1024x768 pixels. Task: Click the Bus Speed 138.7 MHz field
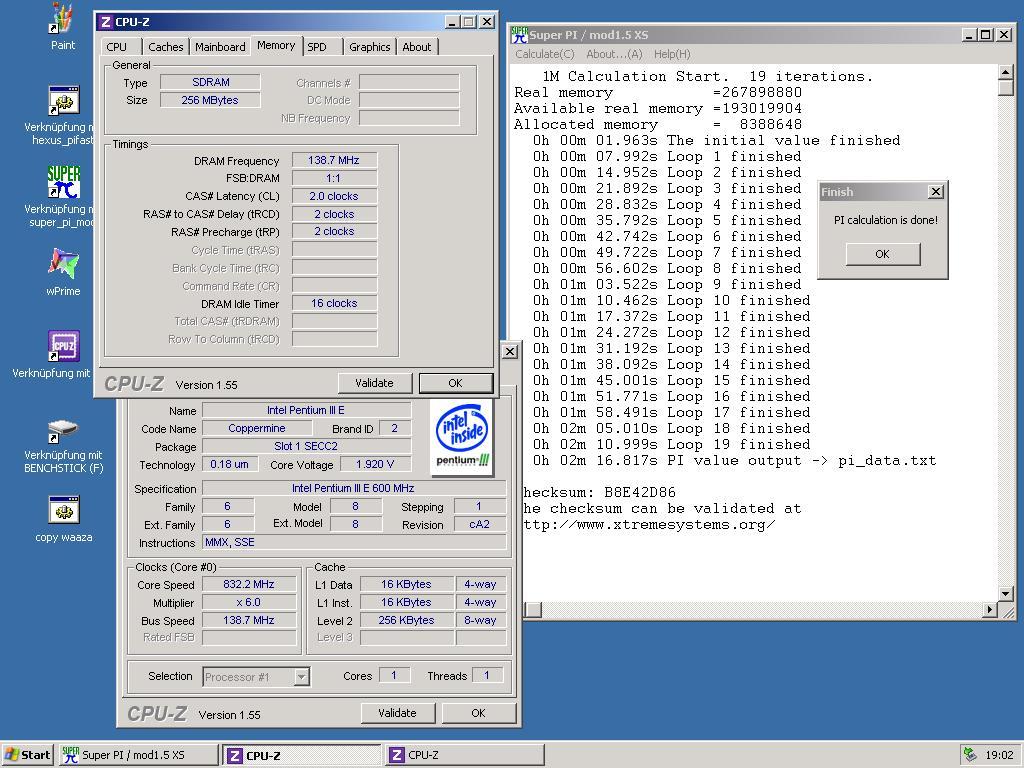point(249,620)
